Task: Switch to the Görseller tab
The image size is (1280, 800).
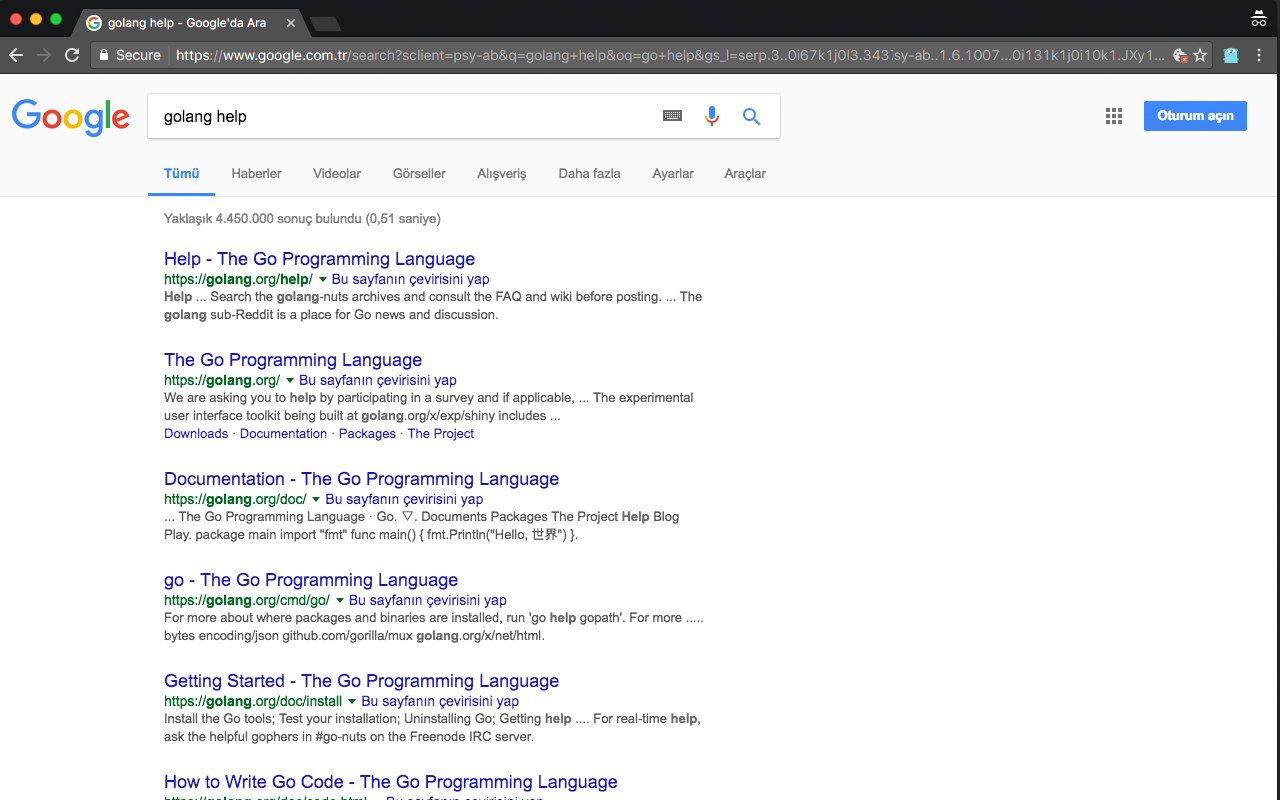Action: (418, 173)
